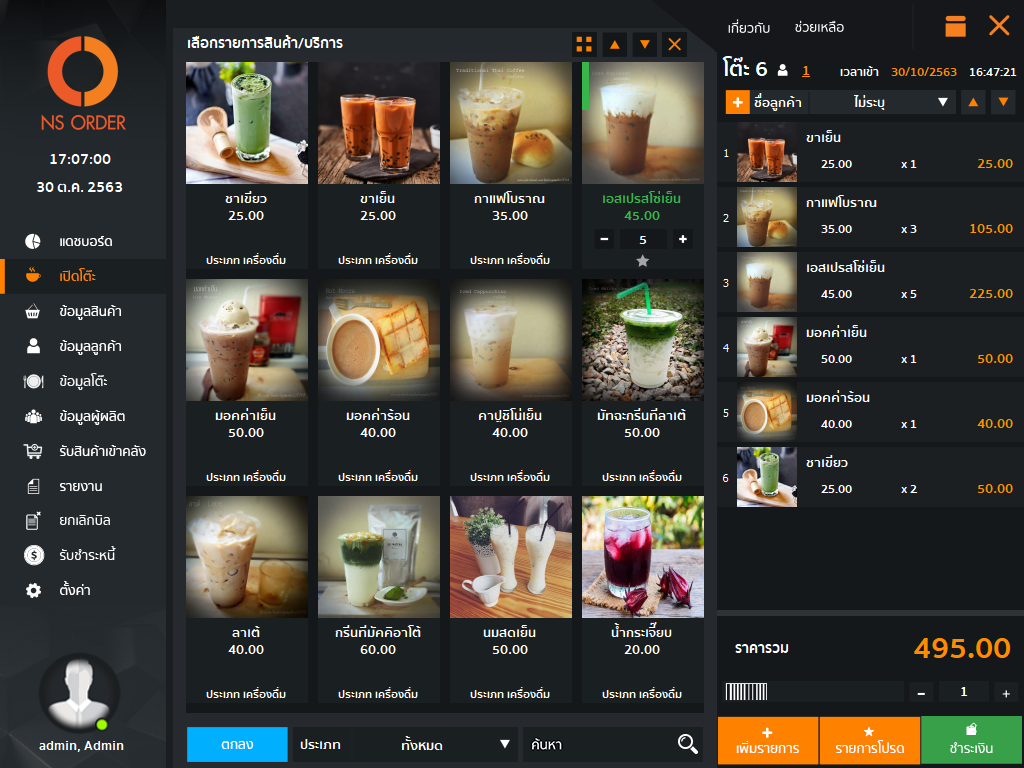Click the dollar coin icon รับชำระหนี้

tap(33, 555)
